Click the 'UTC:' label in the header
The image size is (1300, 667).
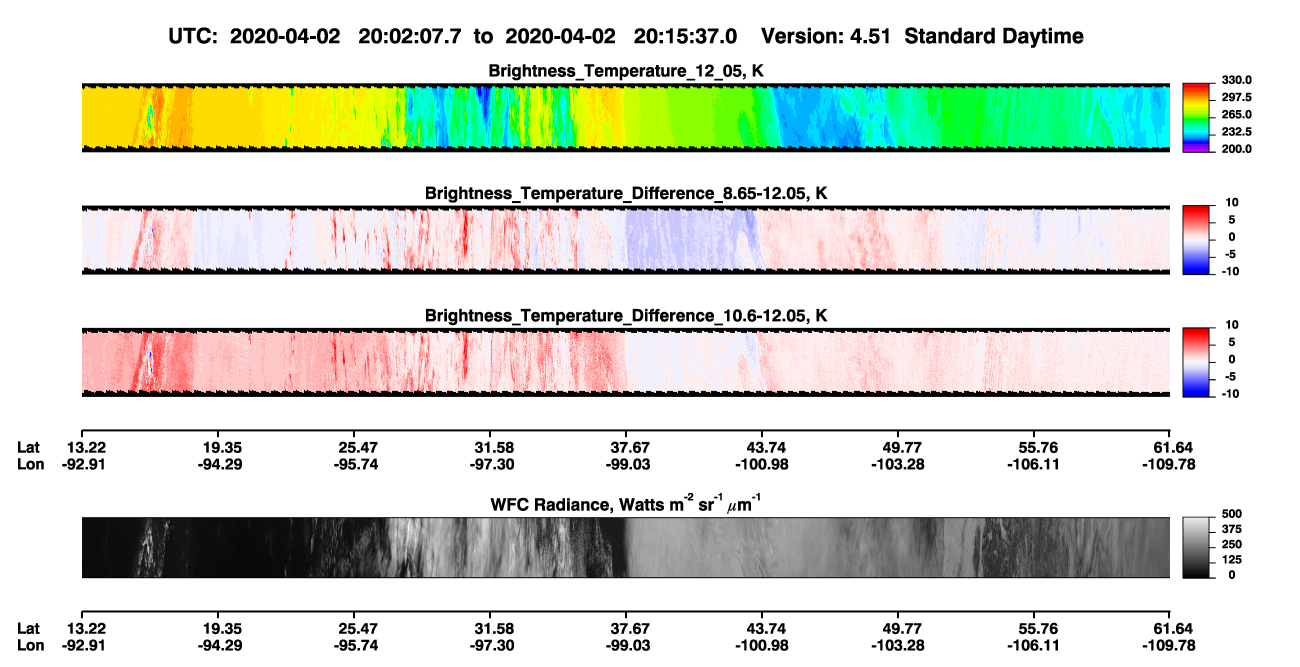coord(193,36)
